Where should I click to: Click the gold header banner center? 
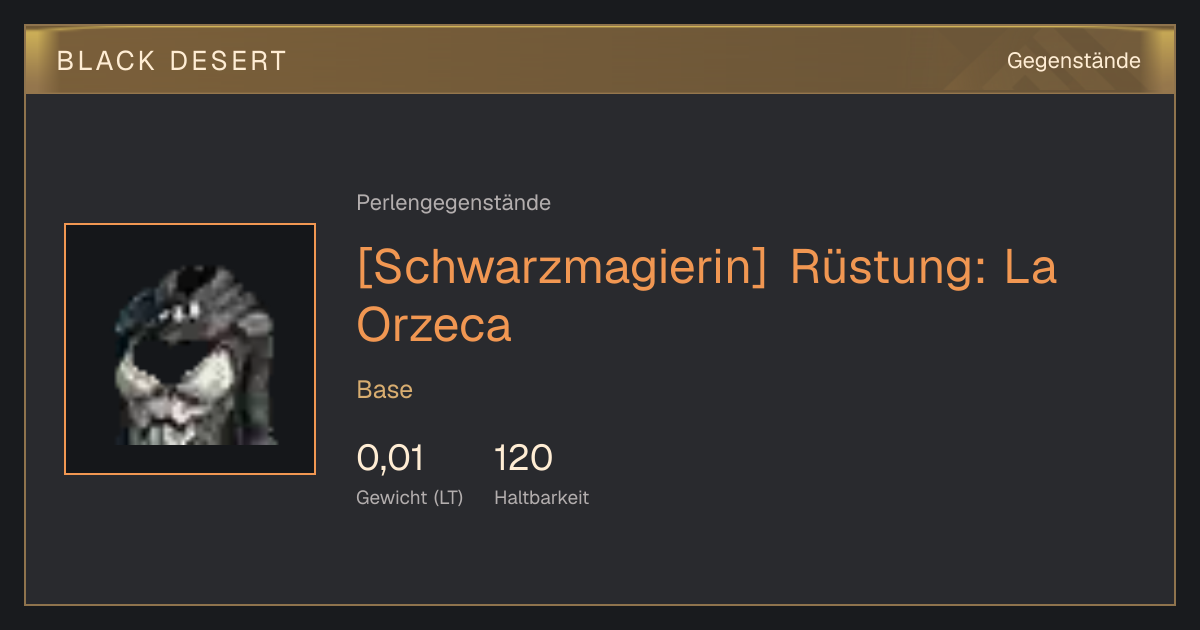tap(600, 60)
